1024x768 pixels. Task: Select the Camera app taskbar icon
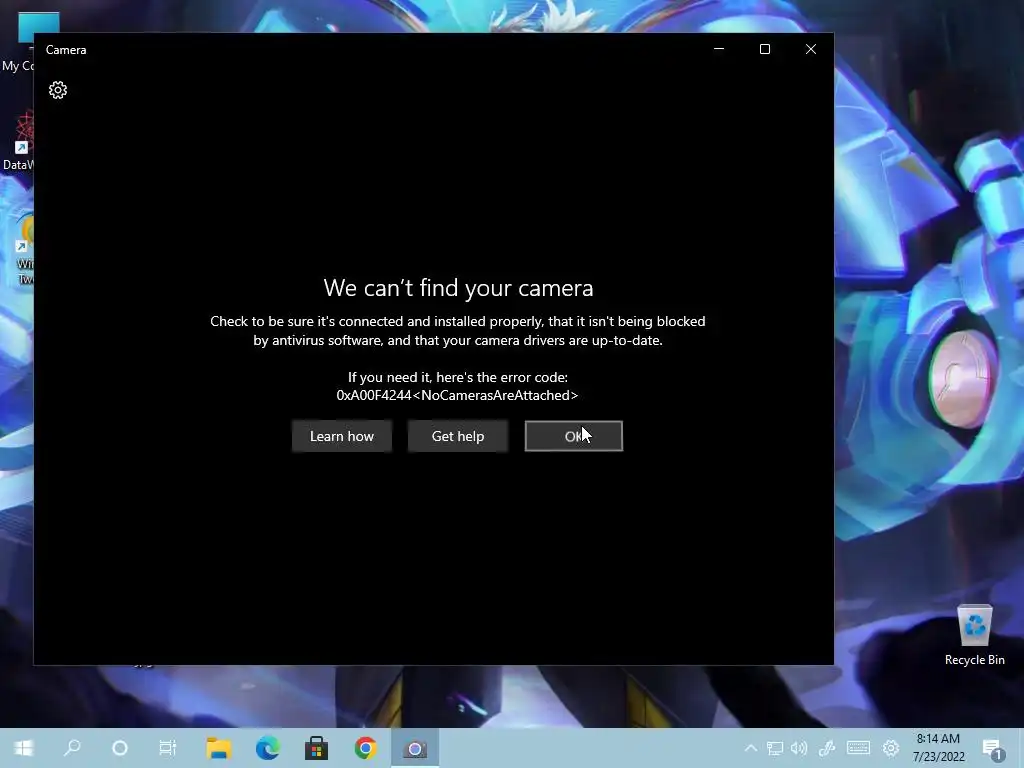click(415, 748)
